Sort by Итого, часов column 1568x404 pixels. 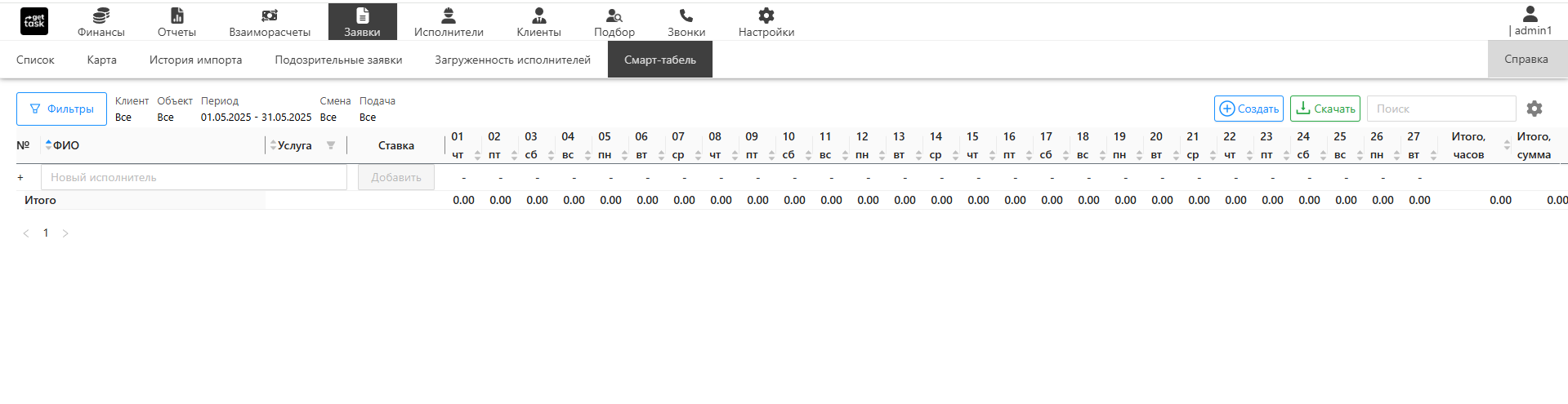(1507, 145)
